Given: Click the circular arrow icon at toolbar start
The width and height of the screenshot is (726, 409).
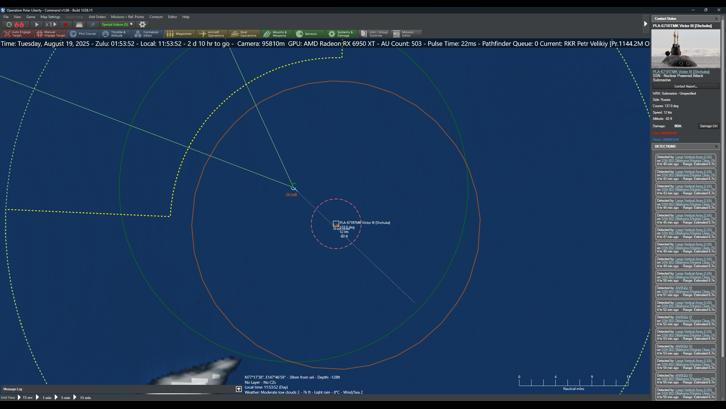Looking at the screenshot, I should 9,25.
